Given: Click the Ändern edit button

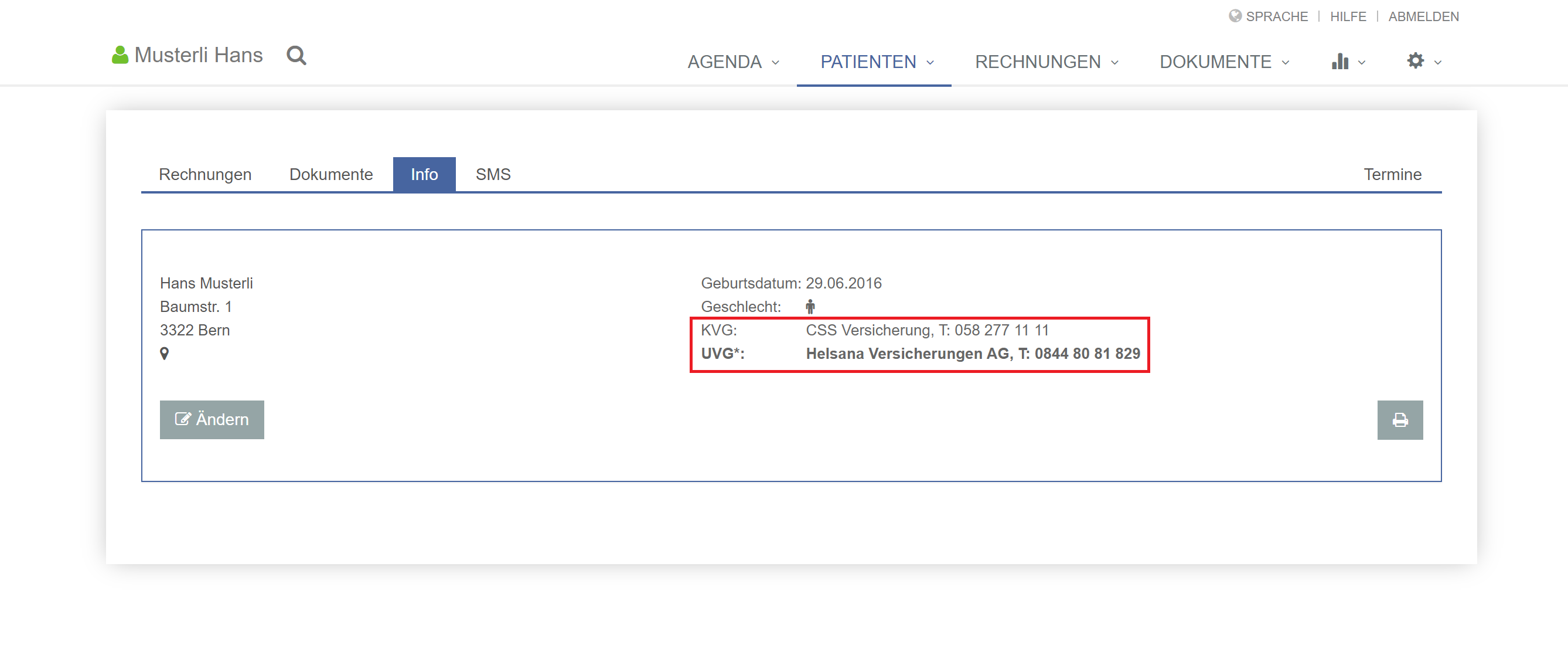Looking at the screenshot, I should point(212,420).
